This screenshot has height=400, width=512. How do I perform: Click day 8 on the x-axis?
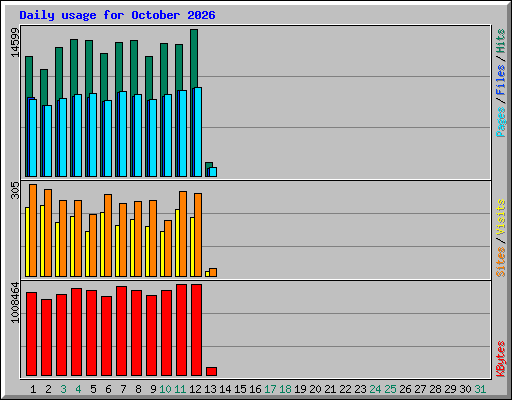pos(138,389)
